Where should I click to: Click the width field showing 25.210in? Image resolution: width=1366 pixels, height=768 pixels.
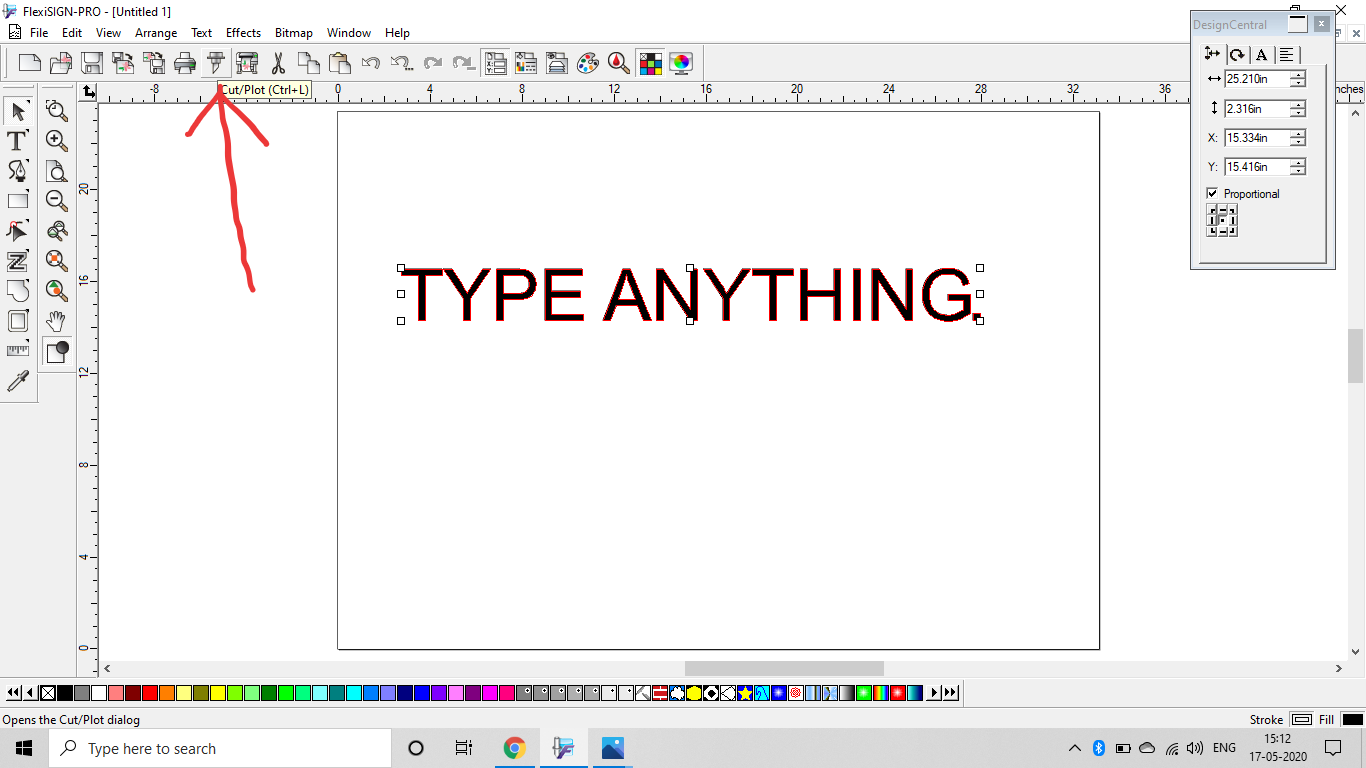(1257, 79)
